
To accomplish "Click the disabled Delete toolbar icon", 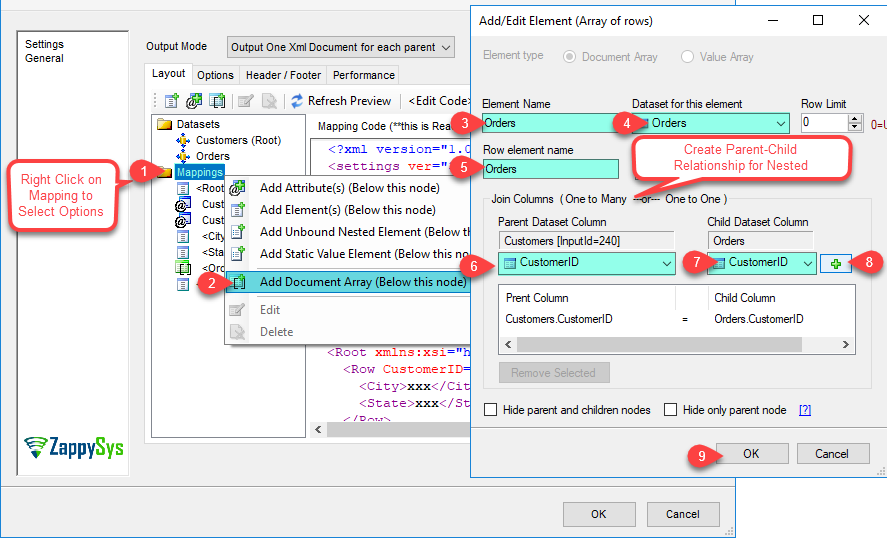I will click(269, 101).
